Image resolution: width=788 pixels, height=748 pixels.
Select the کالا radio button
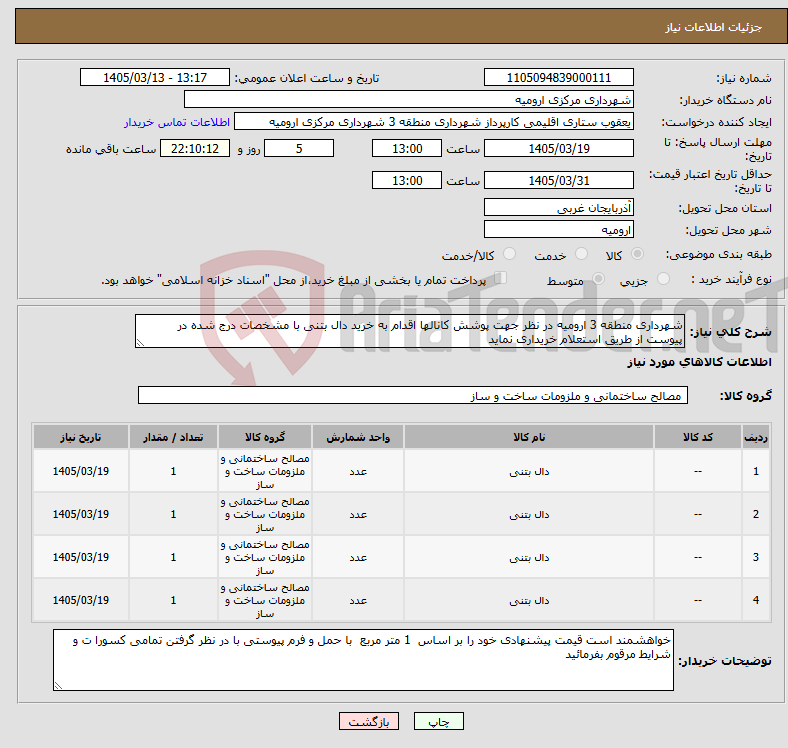(x=637, y=254)
